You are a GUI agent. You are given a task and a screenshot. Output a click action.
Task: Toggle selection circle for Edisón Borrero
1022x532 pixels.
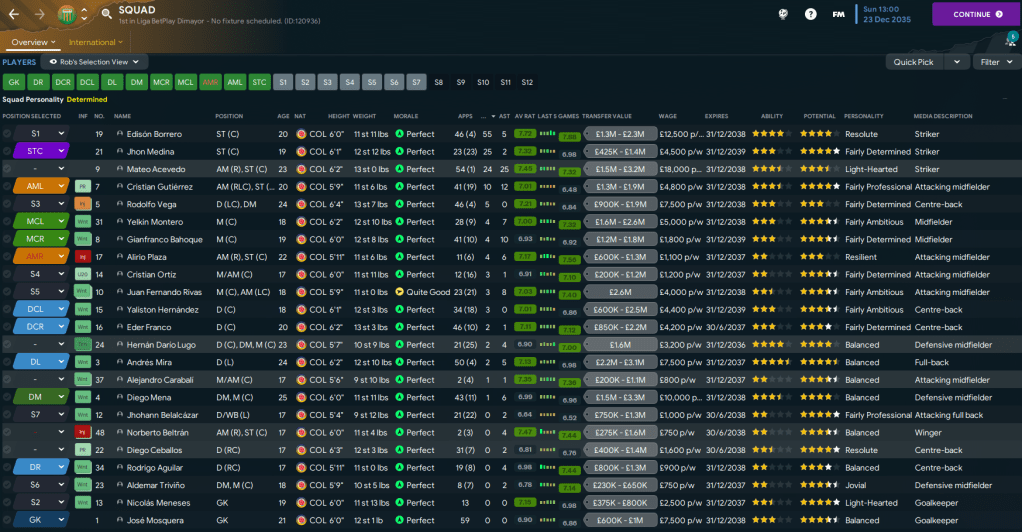[7, 134]
